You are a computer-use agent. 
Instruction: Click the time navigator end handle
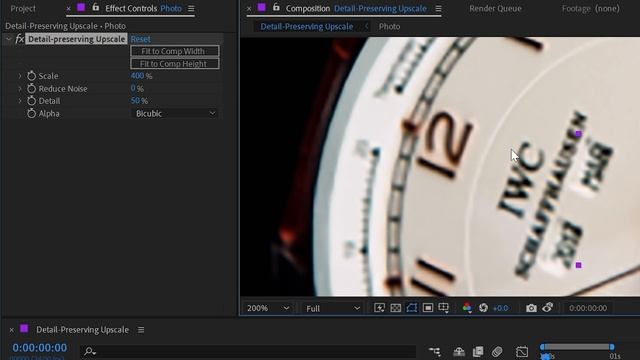pos(612,347)
